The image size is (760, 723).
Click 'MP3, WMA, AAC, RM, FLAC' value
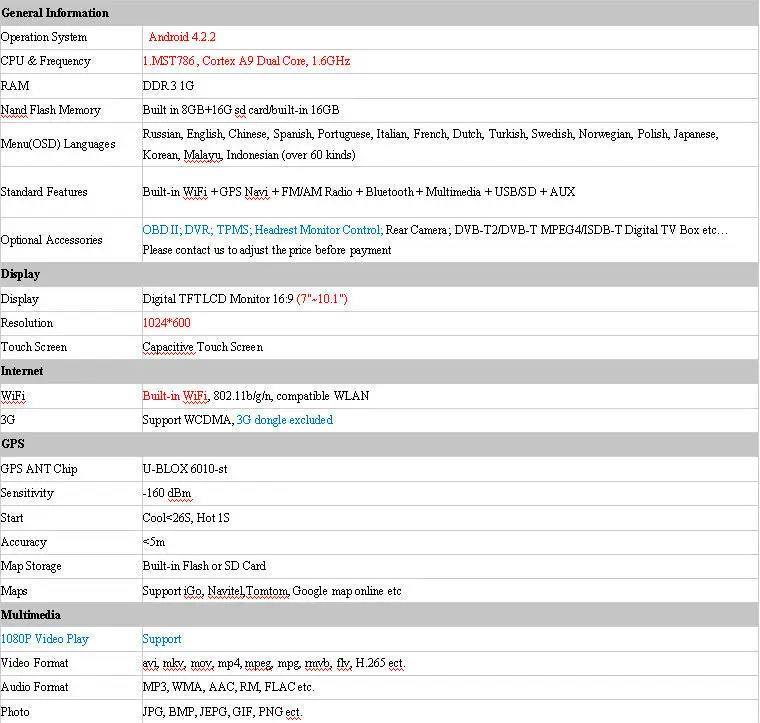click(228, 687)
